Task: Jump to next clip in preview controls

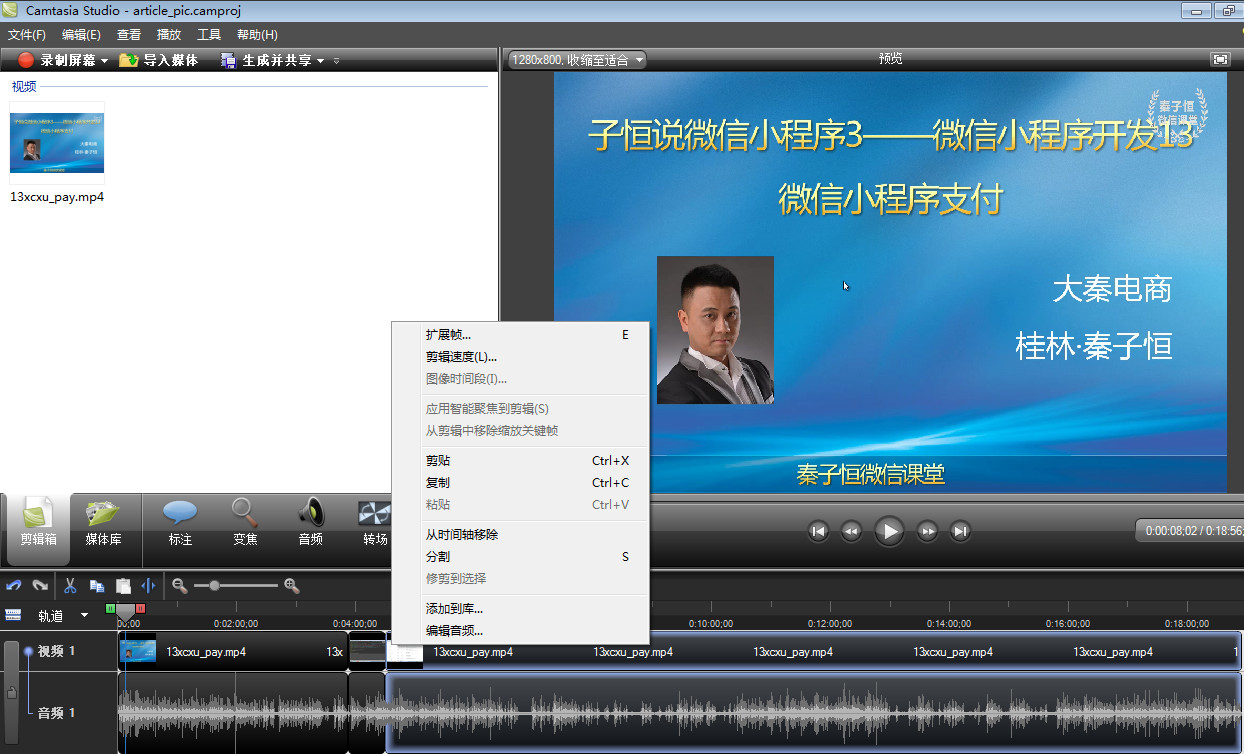Action: [x=960, y=531]
